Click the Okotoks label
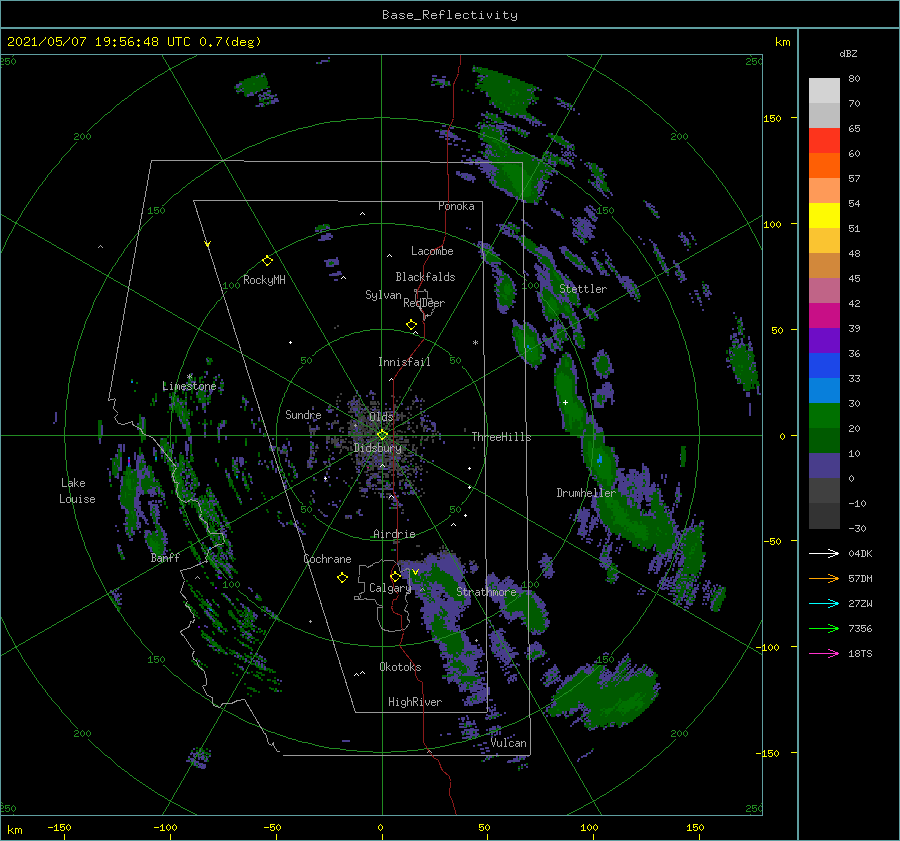The width and height of the screenshot is (900, 841). pyautogui.click(x=400, y=667)
